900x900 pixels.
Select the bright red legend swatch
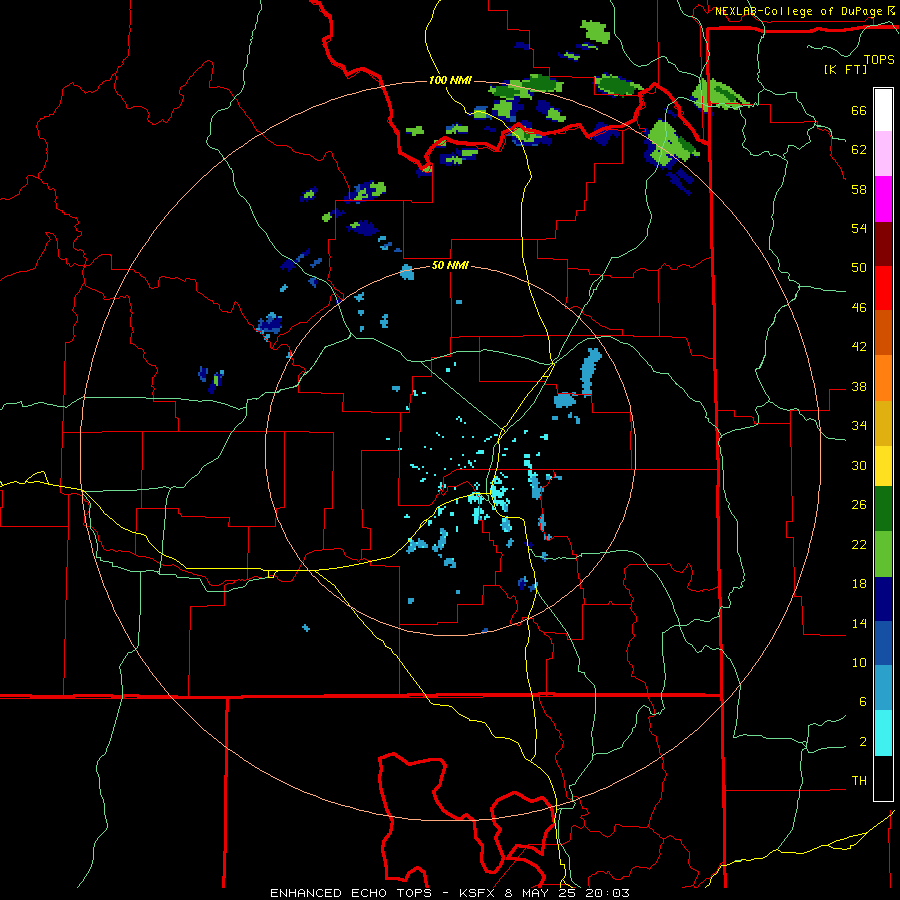[883, 288]
